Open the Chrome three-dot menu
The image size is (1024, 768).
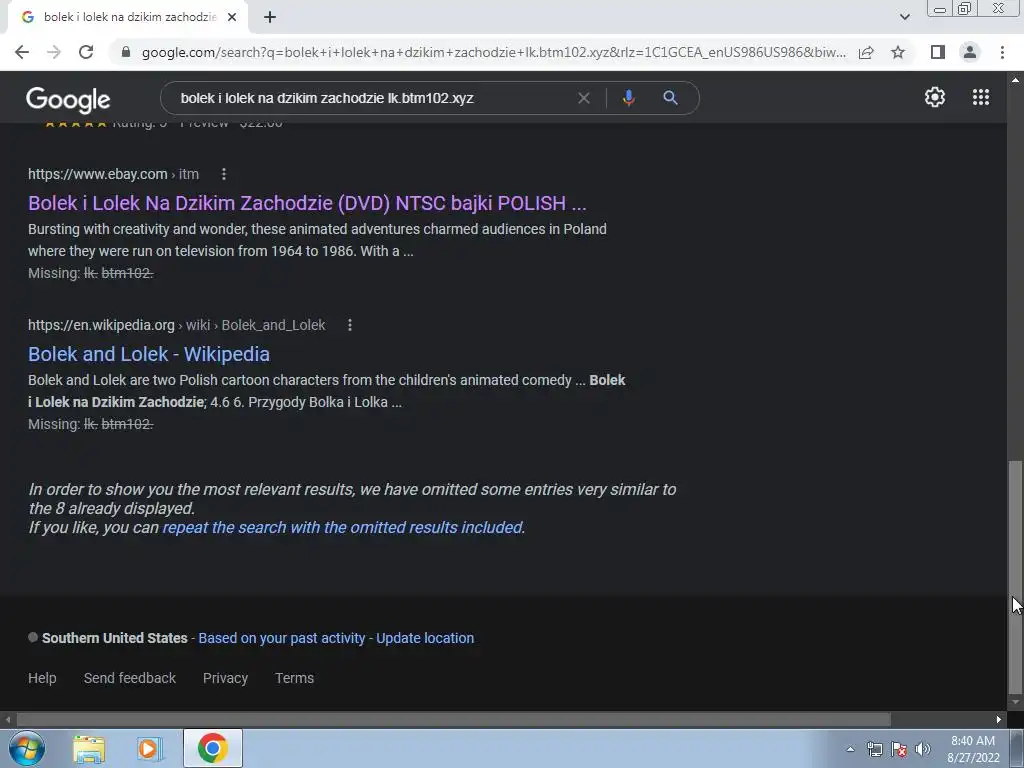(x=1002, y=52)
